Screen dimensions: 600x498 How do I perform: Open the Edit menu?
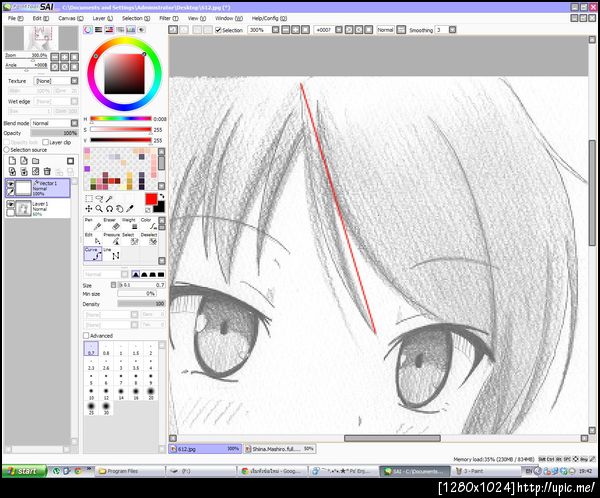pos(41,18)
